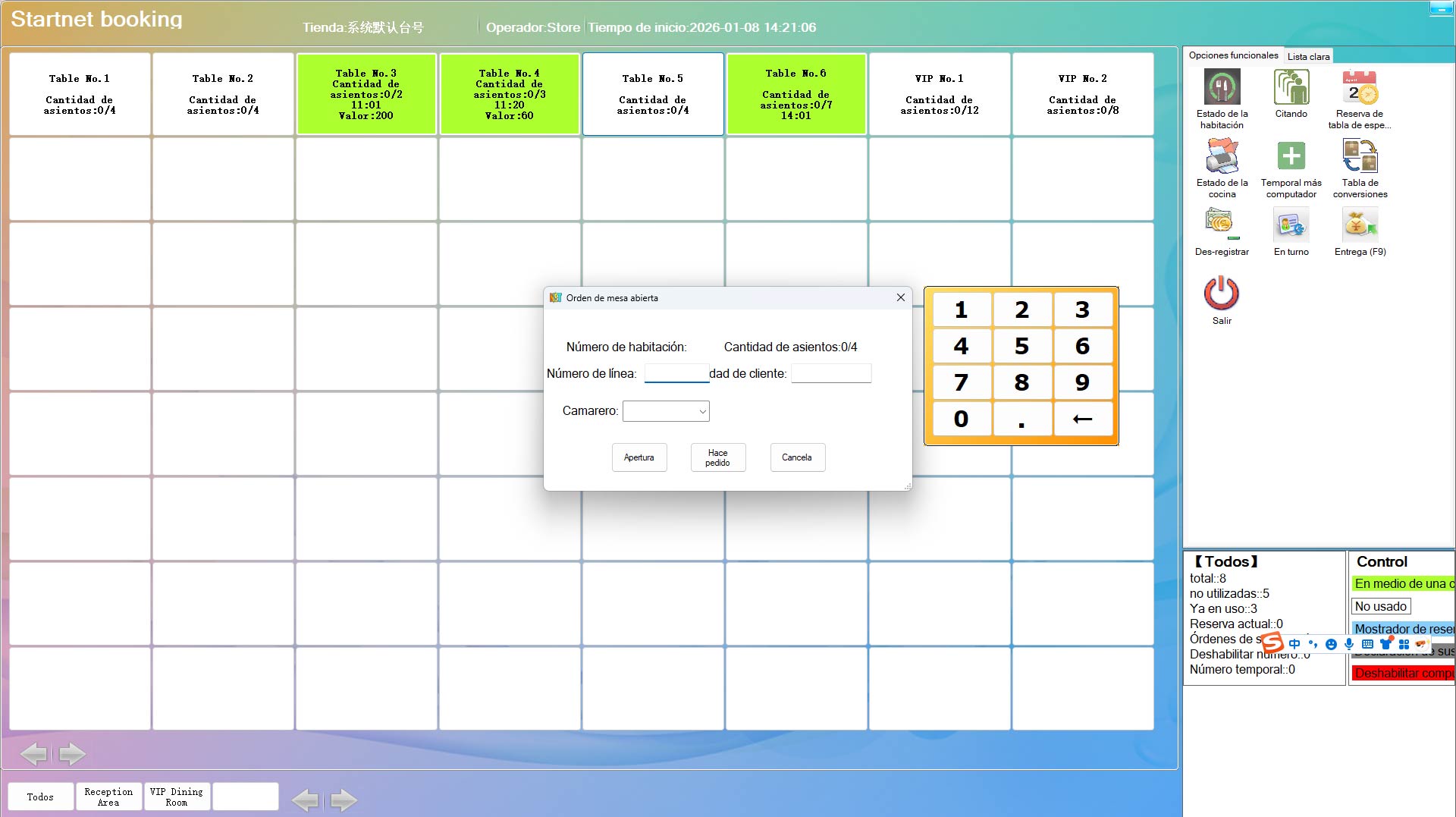
Task: Open Estado de la cocina printer icon
Action: click(1222, 156)
